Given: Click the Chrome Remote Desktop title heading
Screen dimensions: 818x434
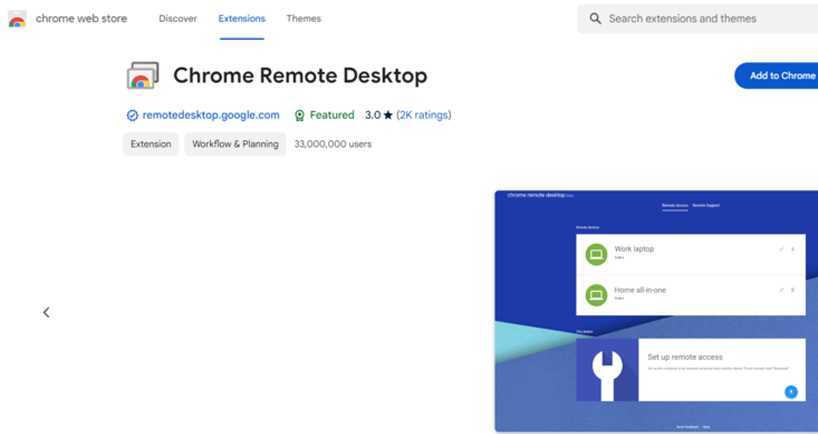Looking at the screenshot, I should tap(300, 76).
